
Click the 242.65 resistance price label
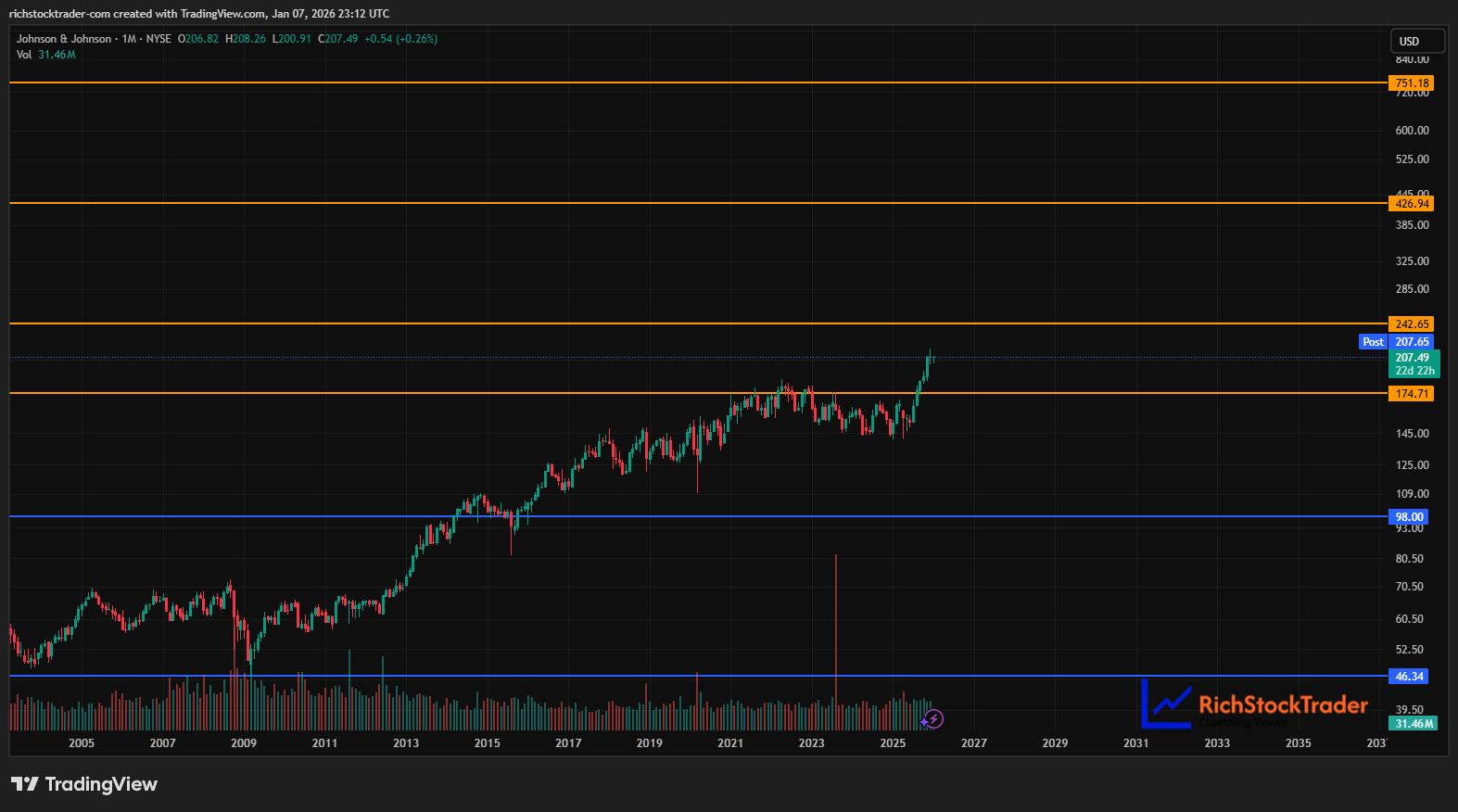tap(1412, 324)
